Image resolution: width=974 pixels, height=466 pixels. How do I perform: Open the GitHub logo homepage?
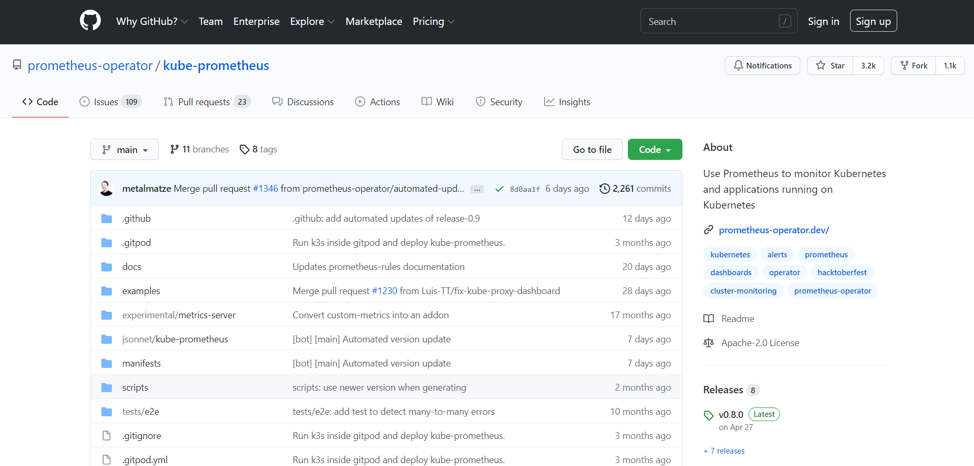pos(90,21)
